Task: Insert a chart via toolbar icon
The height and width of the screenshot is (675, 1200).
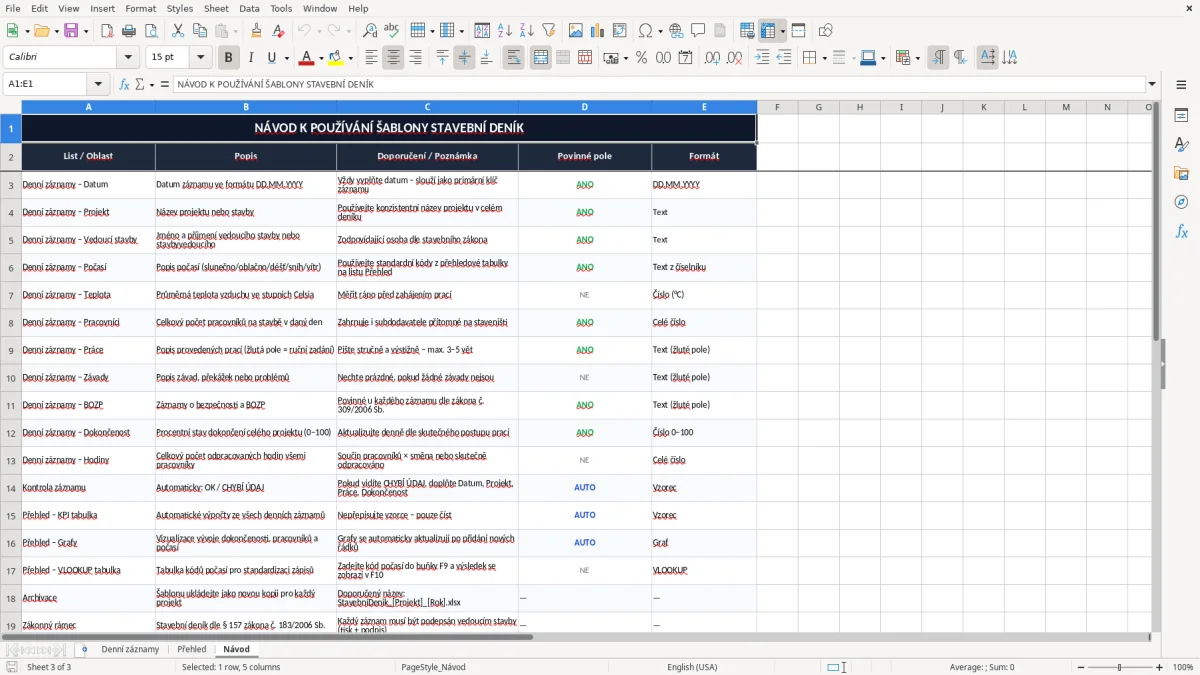Action: [x=598, y=31]
